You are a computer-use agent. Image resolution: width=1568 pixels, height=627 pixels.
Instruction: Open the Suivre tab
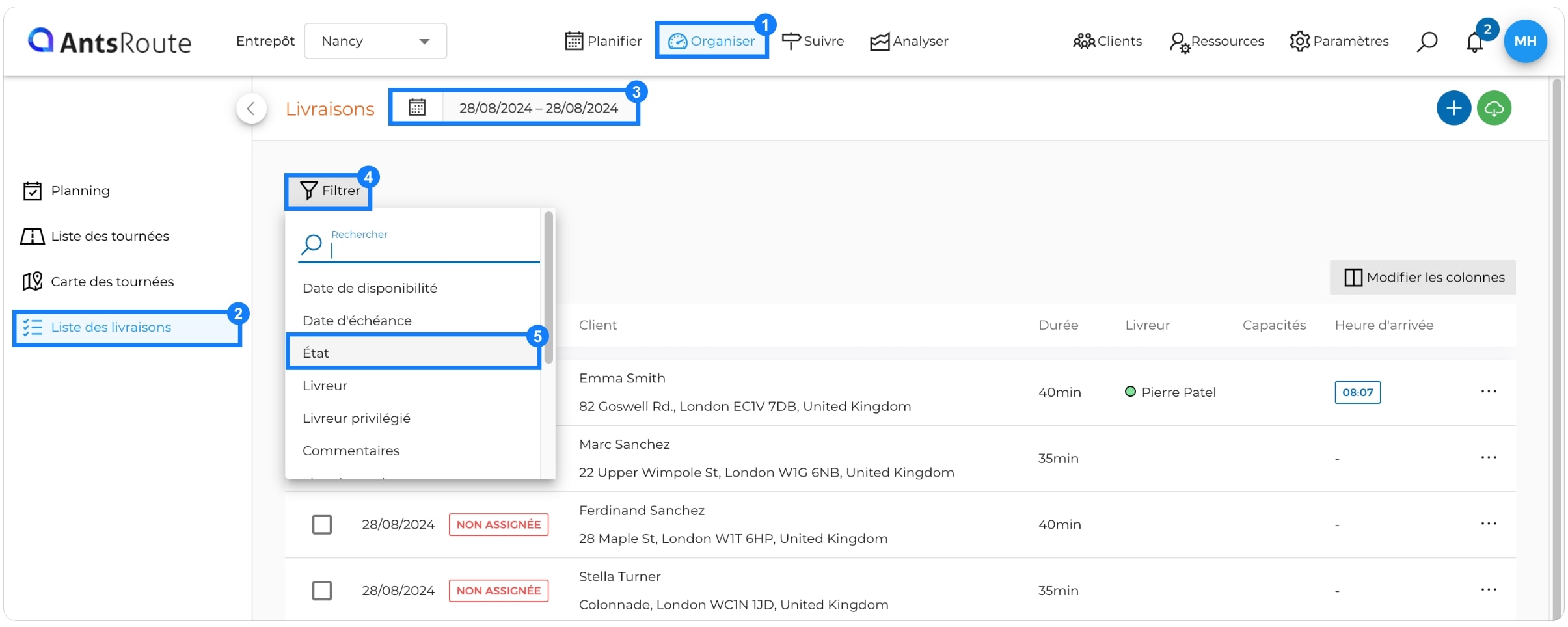813,41
